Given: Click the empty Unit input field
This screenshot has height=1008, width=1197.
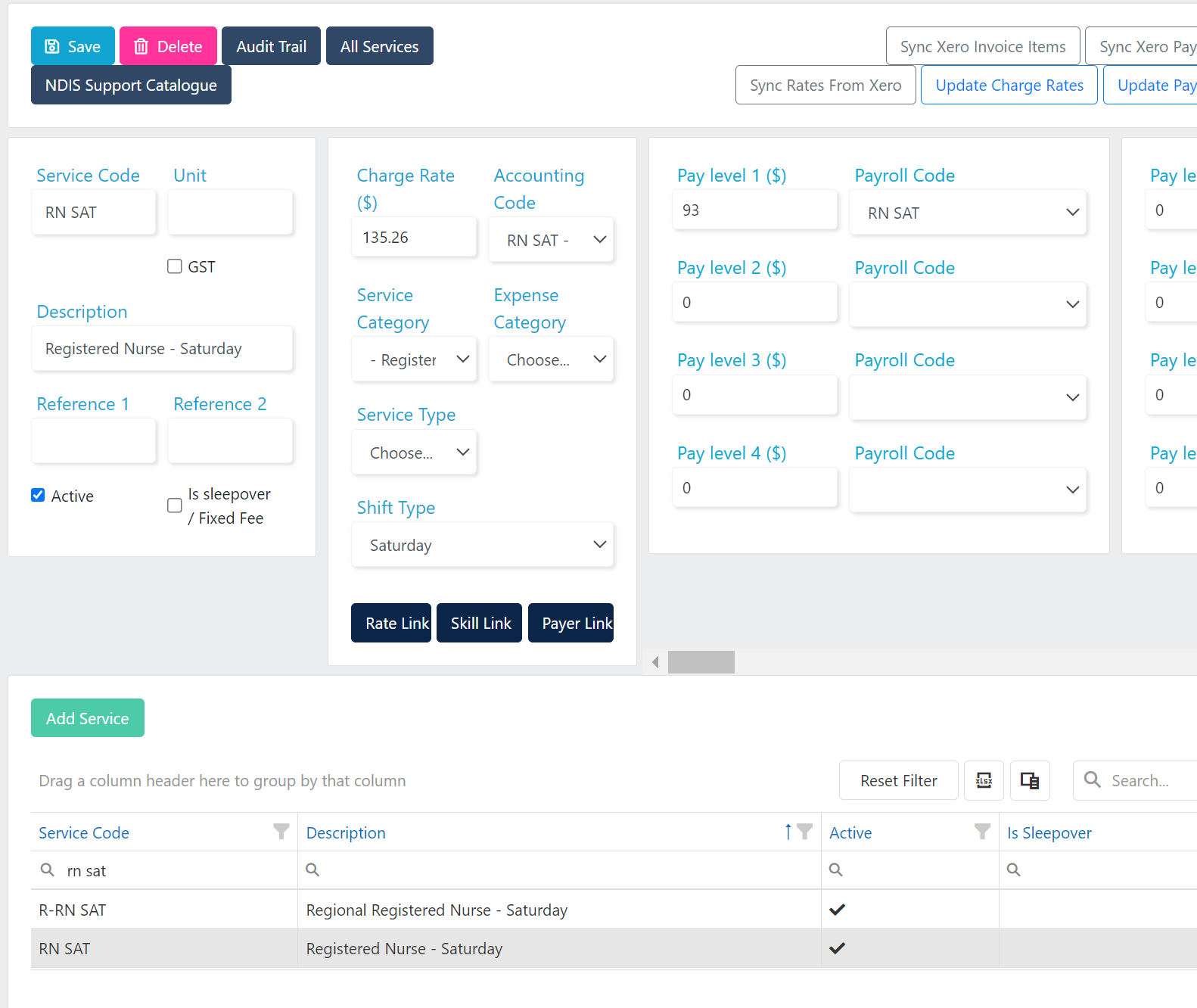Looking at the screenshot, I should 230,213.
